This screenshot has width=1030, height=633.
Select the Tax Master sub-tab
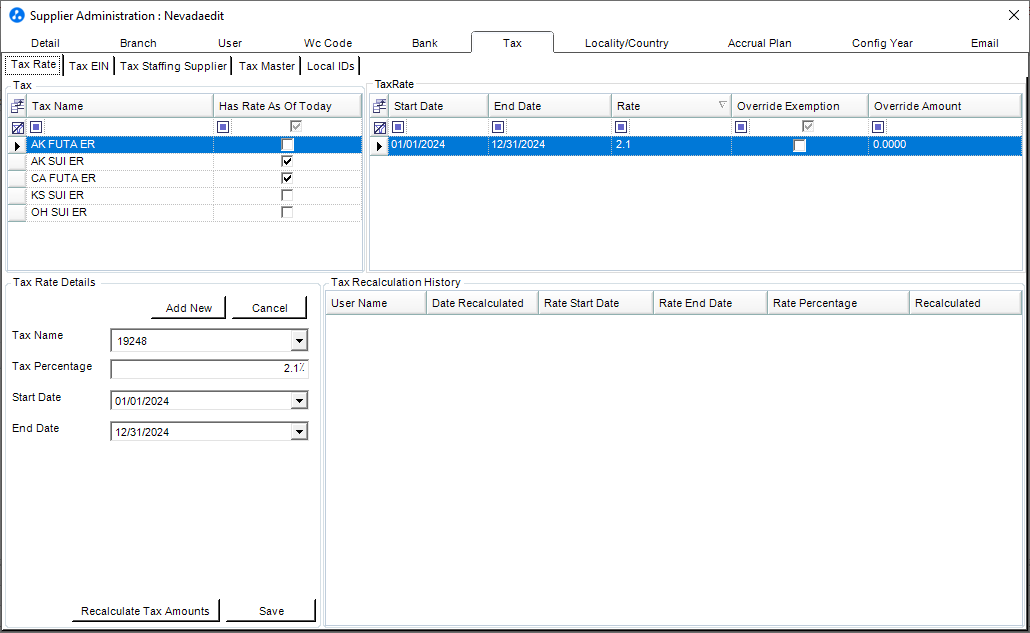[x=267, y=66]
